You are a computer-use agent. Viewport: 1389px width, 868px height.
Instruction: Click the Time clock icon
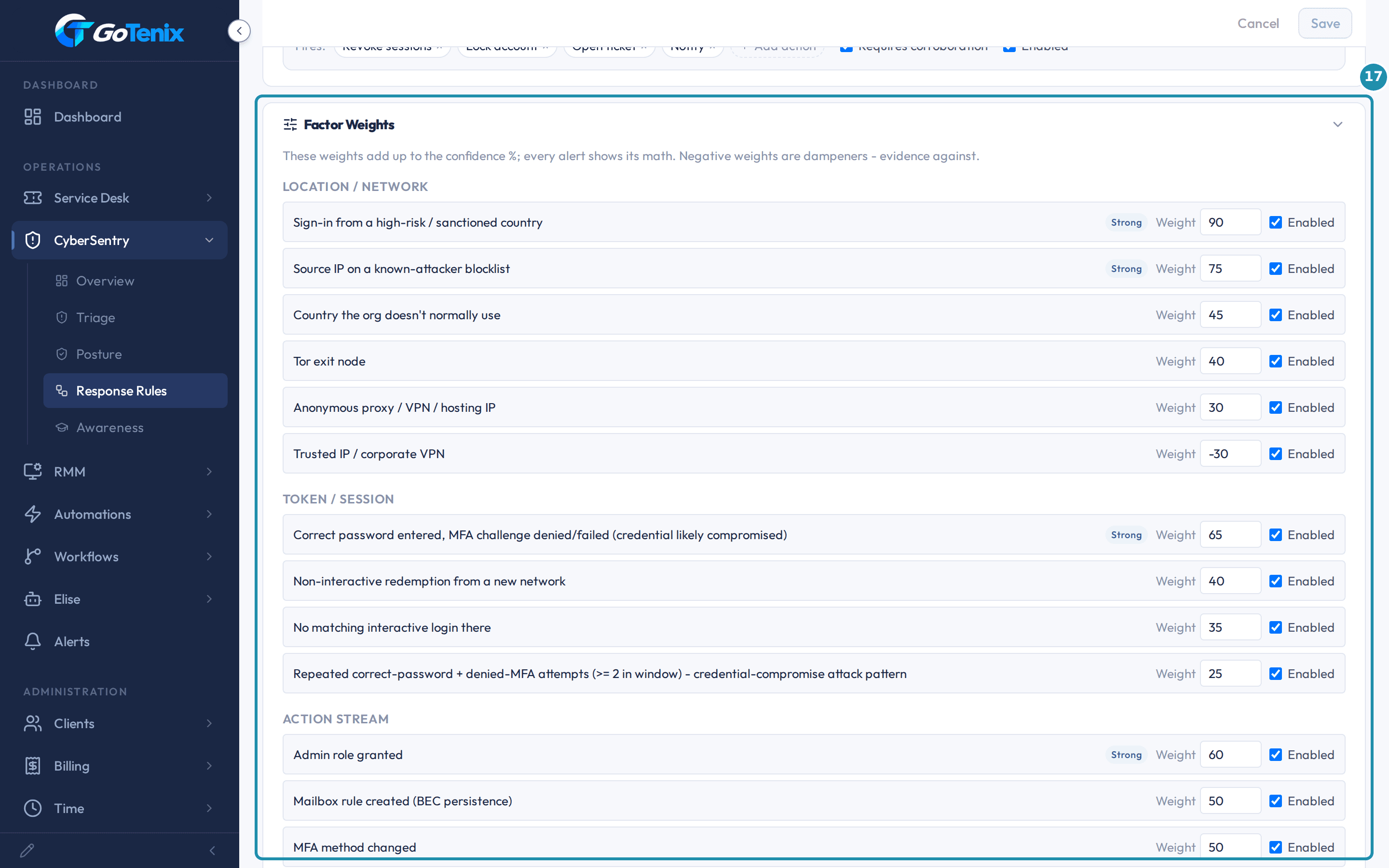point(33,809)
